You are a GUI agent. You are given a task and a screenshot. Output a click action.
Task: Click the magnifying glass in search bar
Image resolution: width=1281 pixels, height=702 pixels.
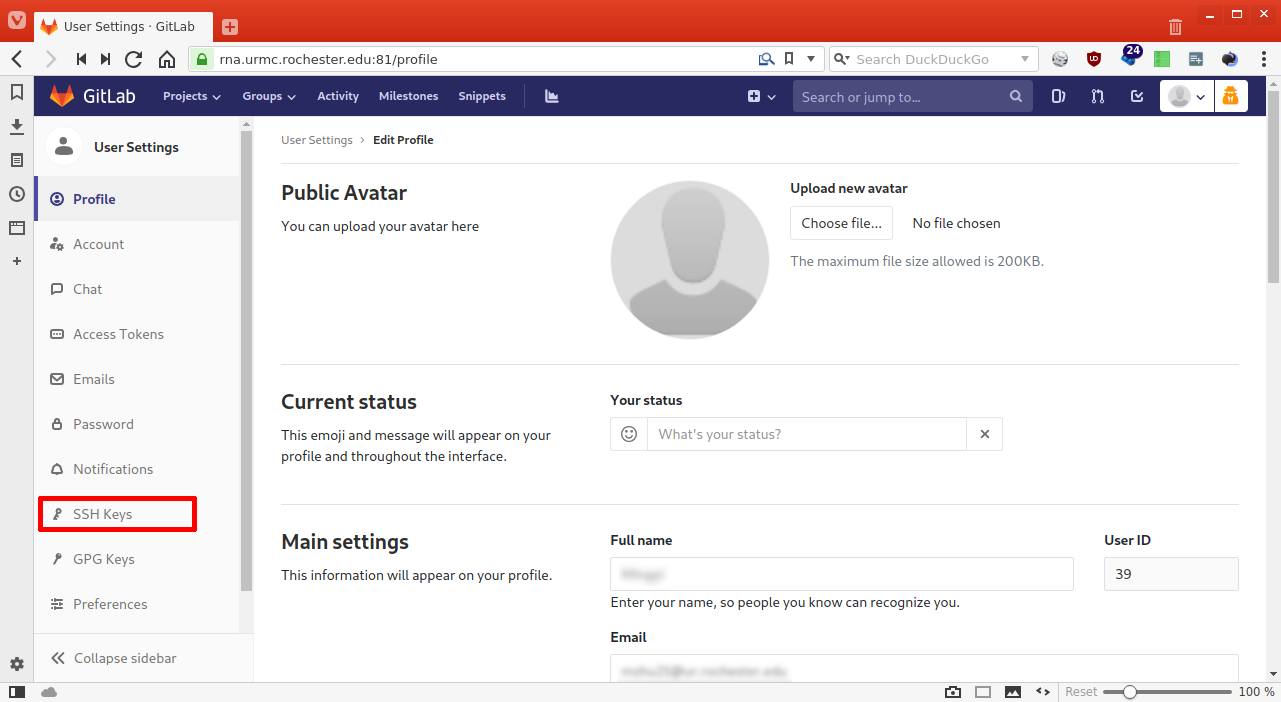click(1015, 96)
